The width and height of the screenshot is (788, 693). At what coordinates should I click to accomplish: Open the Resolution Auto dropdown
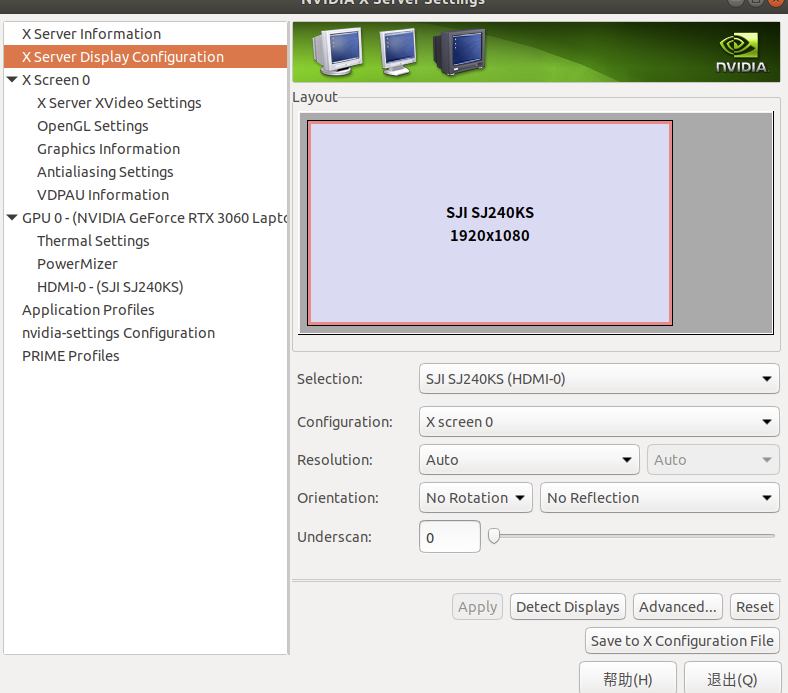pos(529,460)
